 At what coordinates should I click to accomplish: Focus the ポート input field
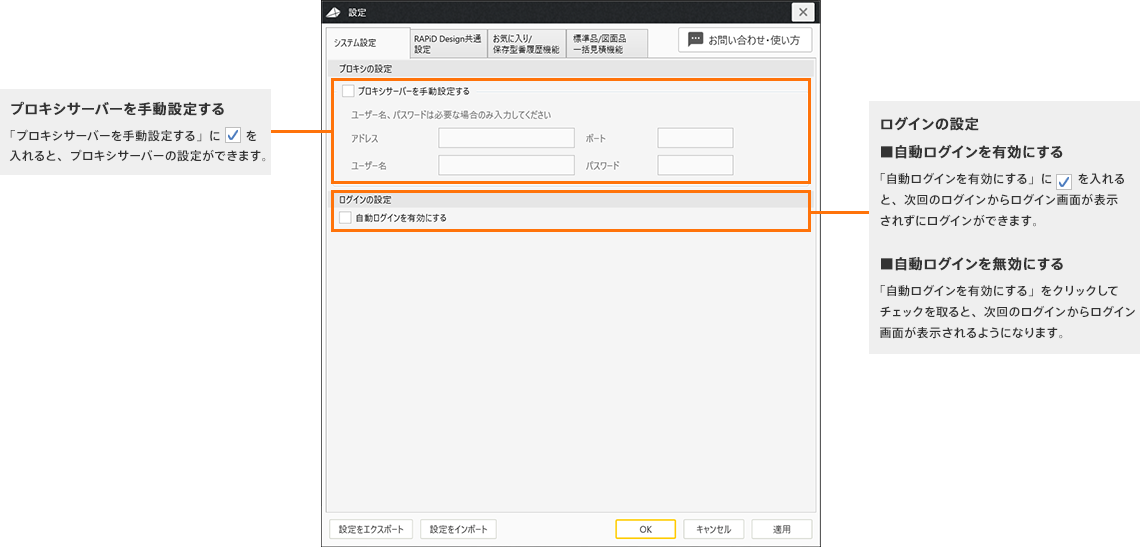695,138
